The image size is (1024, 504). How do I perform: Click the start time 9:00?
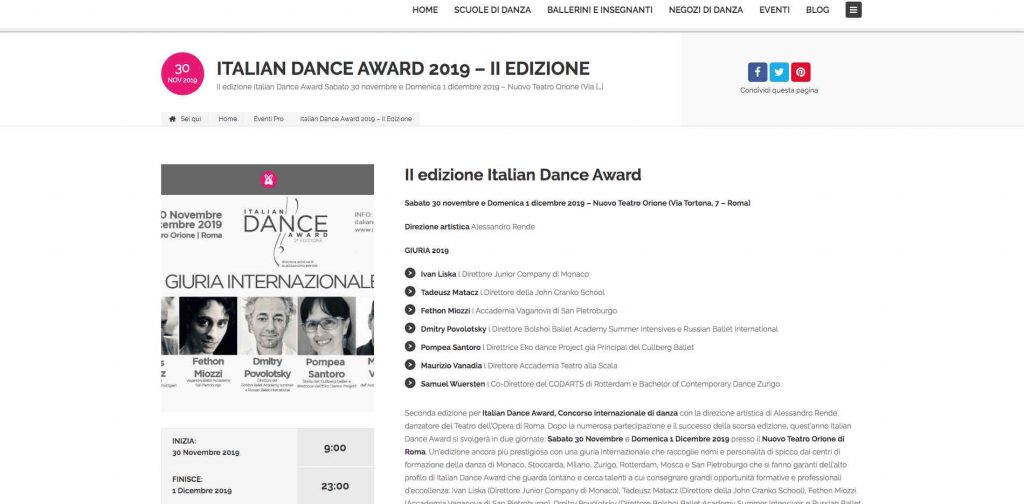point(335,448)
